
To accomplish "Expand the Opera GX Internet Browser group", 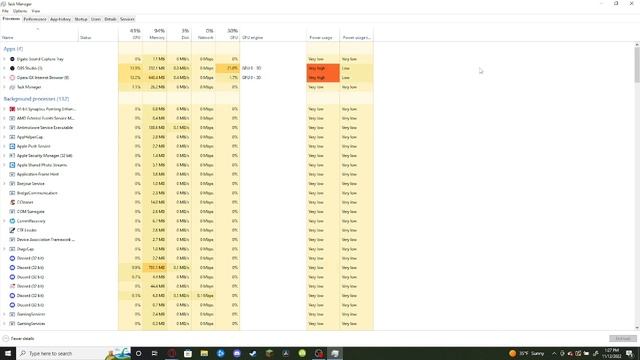I will [x=4, y=78].
